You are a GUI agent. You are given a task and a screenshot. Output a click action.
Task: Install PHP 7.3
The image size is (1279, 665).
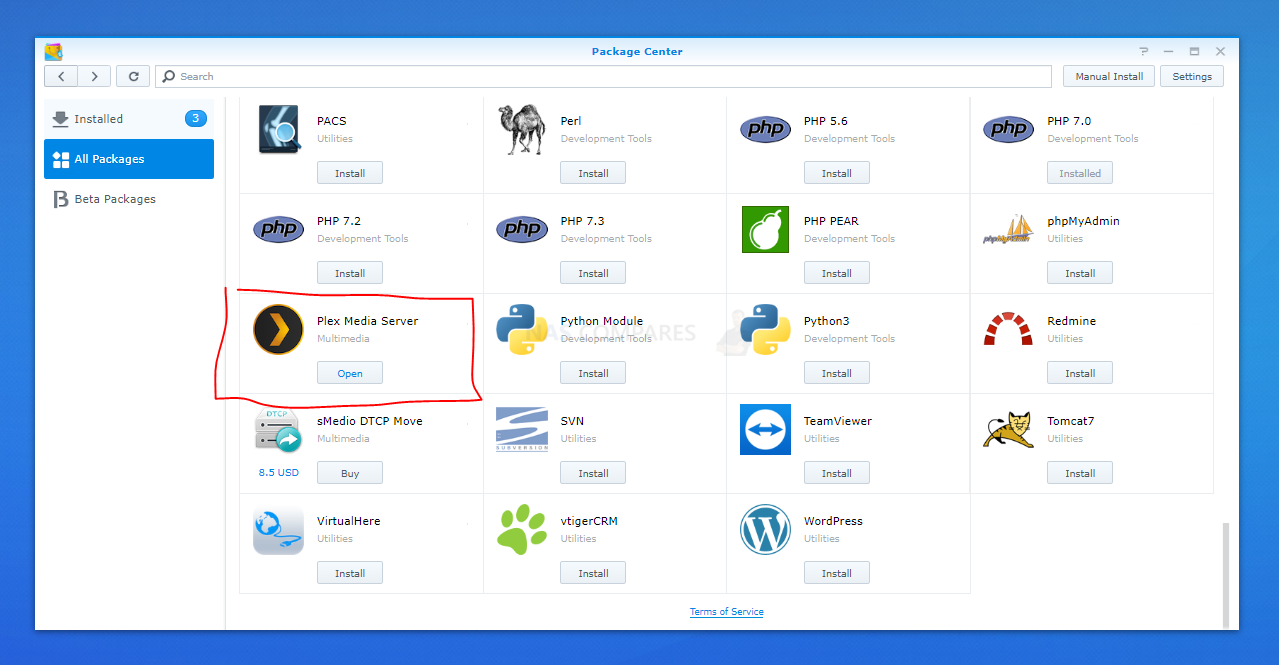coord(593,273)
